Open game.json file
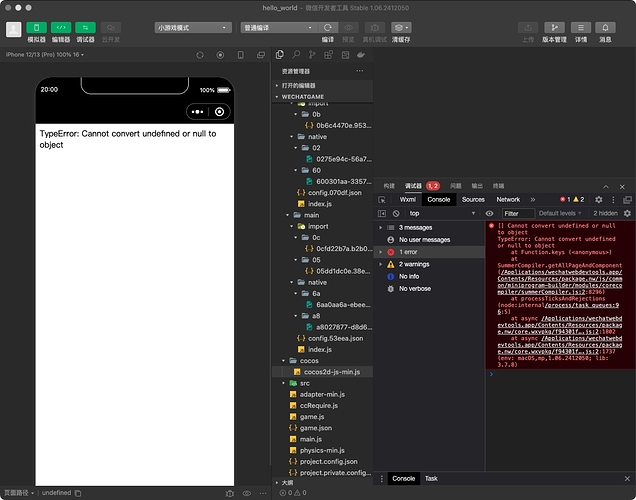636x500 pixels. click(323, 428)
